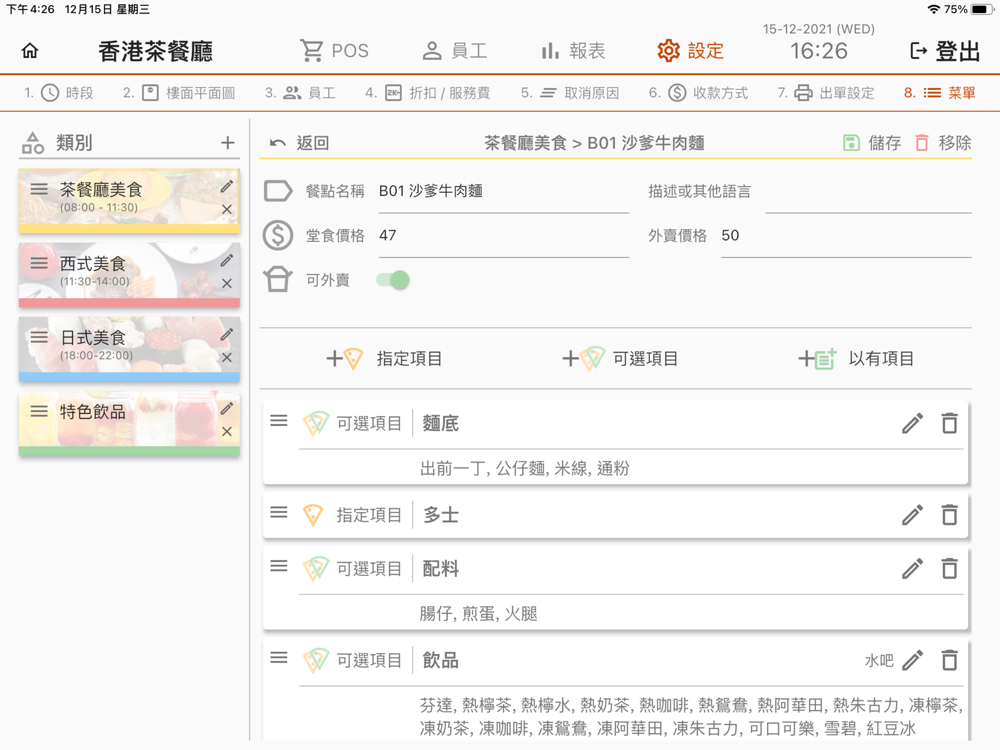
Task: Open the POS tab
Action: coord(334,50)
